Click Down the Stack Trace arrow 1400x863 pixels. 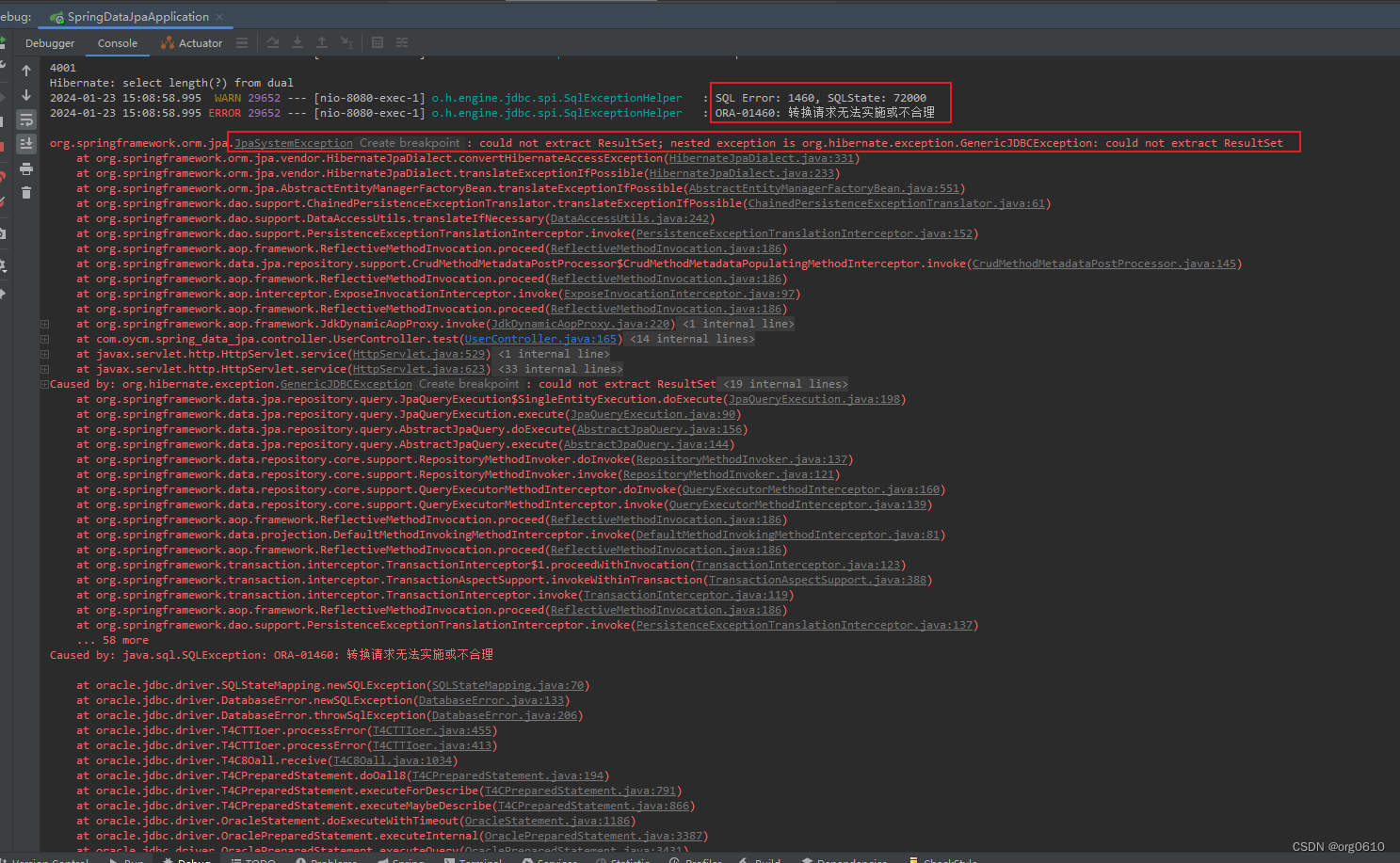pos(26,95)
